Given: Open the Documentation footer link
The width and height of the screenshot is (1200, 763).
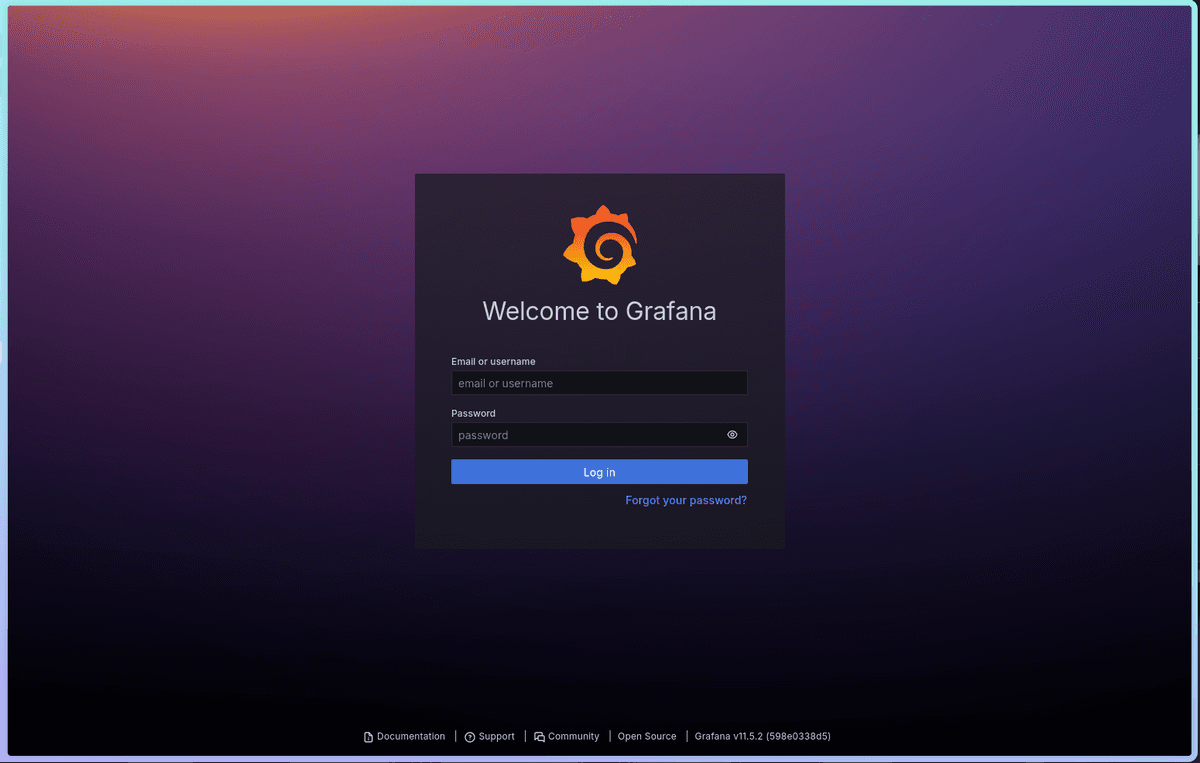Looking at the screenshot, I should [x=404, y=736].
